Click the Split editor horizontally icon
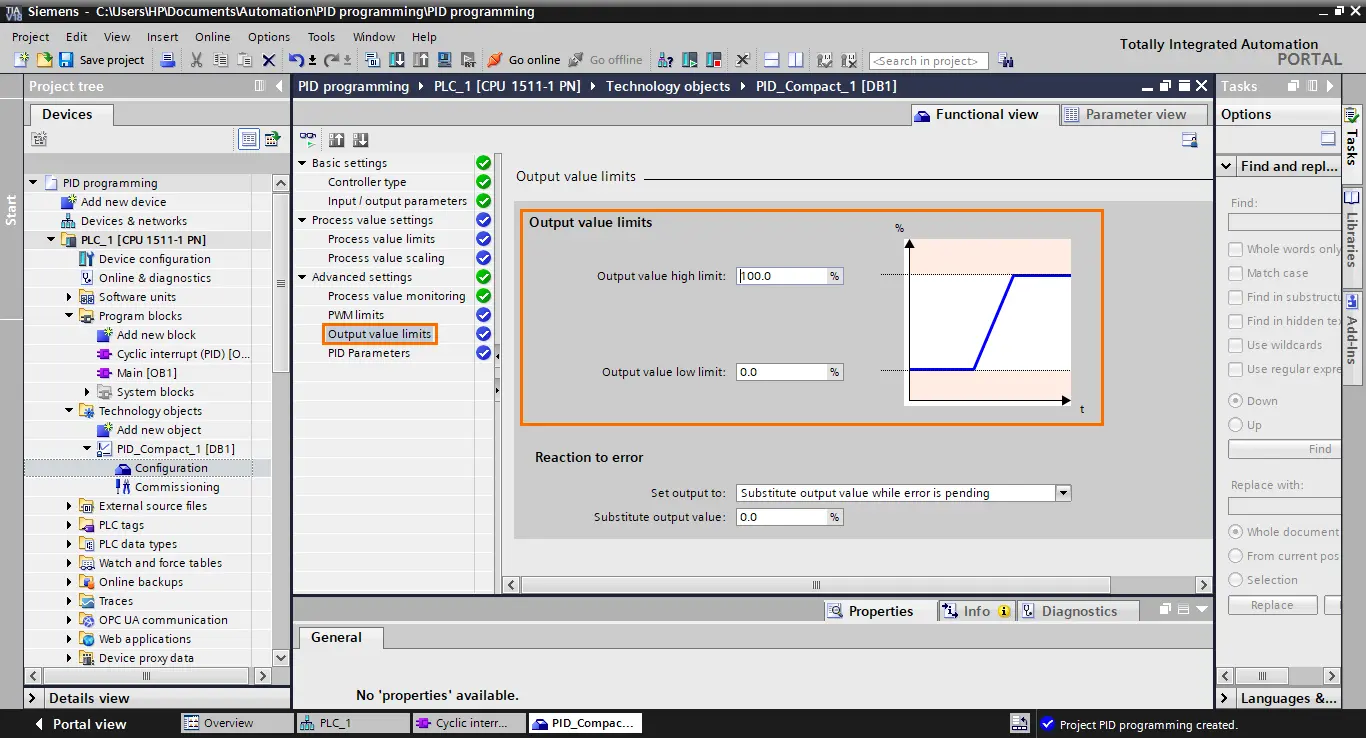1366x738 pixels. tap(771, 60)
